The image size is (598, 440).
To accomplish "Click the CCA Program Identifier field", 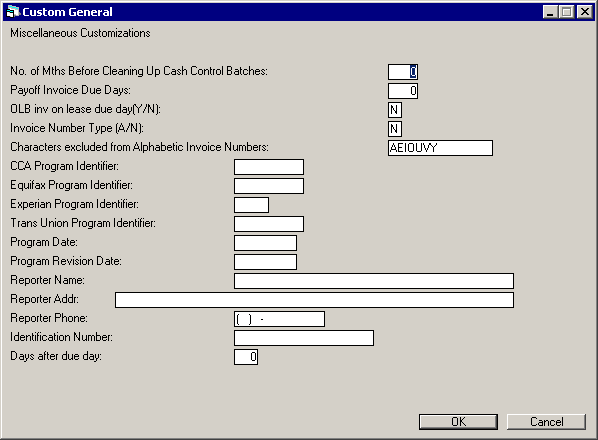I will pos(269,167).
